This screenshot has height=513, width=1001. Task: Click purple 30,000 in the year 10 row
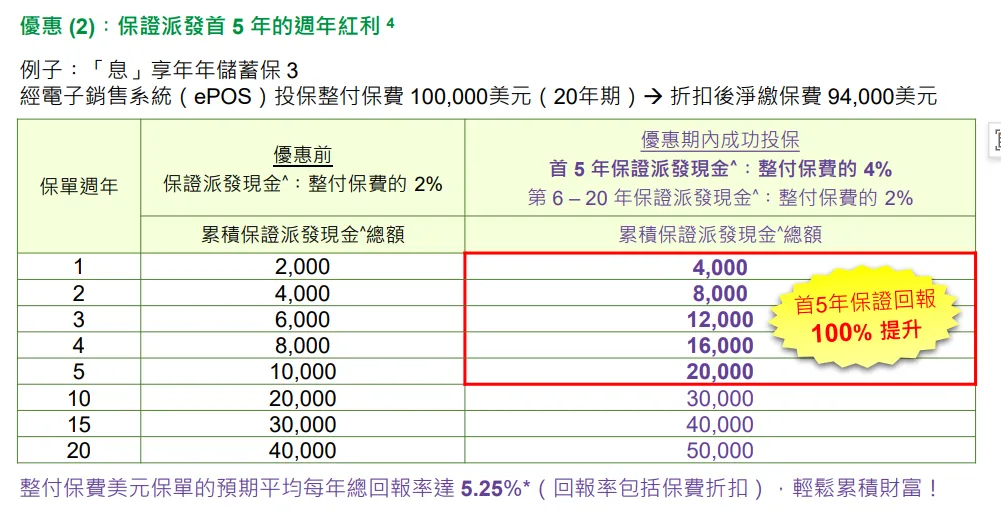[720, 399]
